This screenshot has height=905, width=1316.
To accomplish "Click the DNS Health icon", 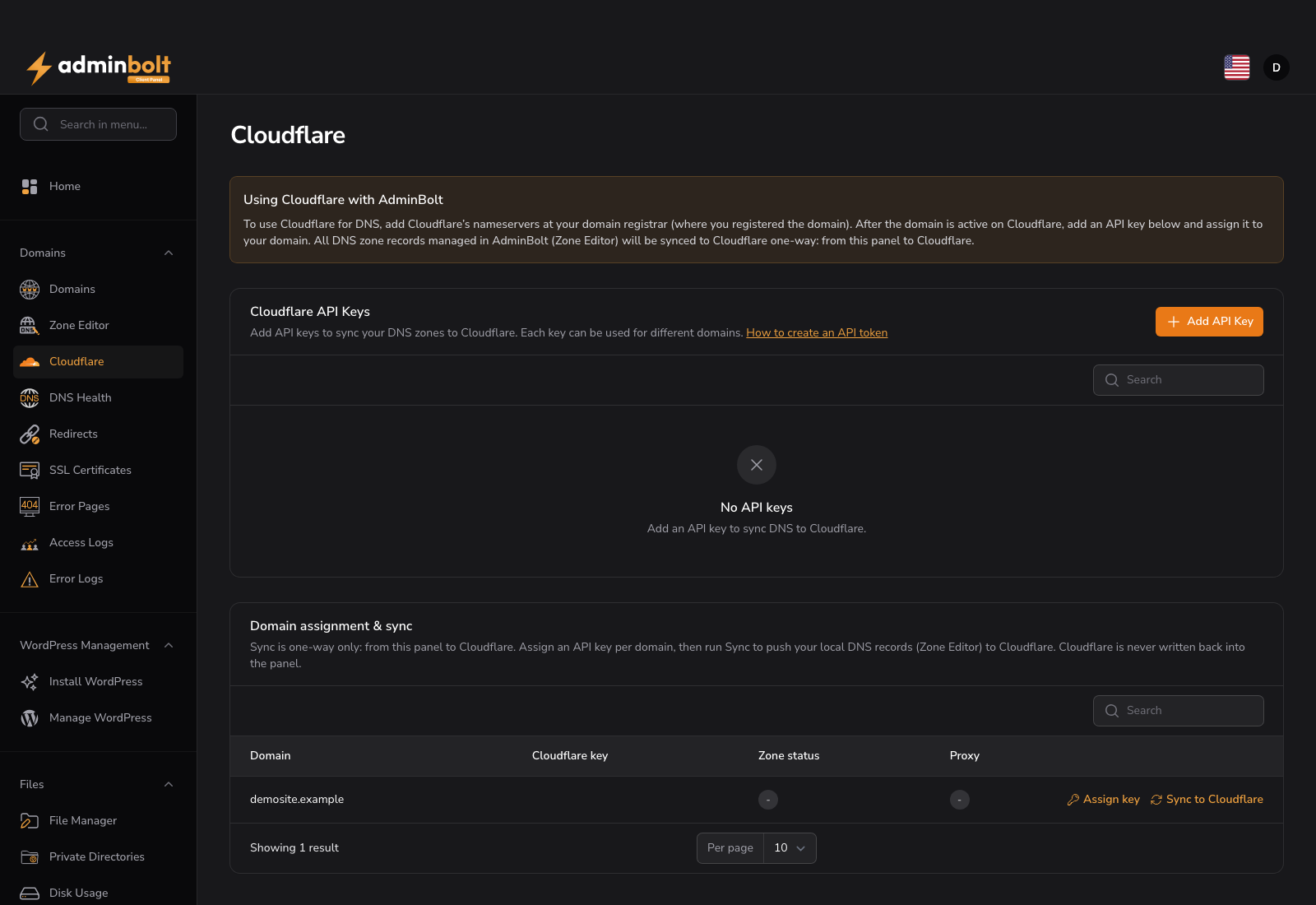I will [x=30, y=397].
